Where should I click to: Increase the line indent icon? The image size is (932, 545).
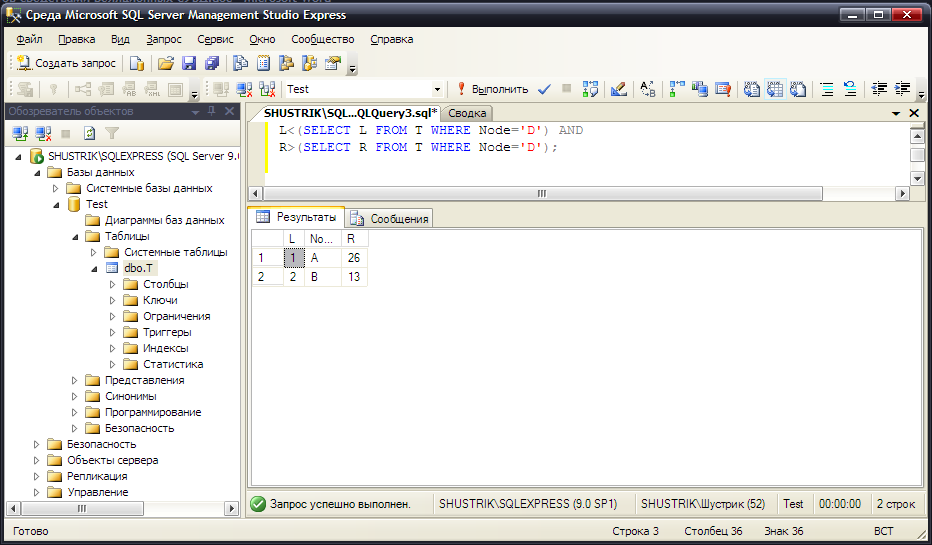coord(902,89)
